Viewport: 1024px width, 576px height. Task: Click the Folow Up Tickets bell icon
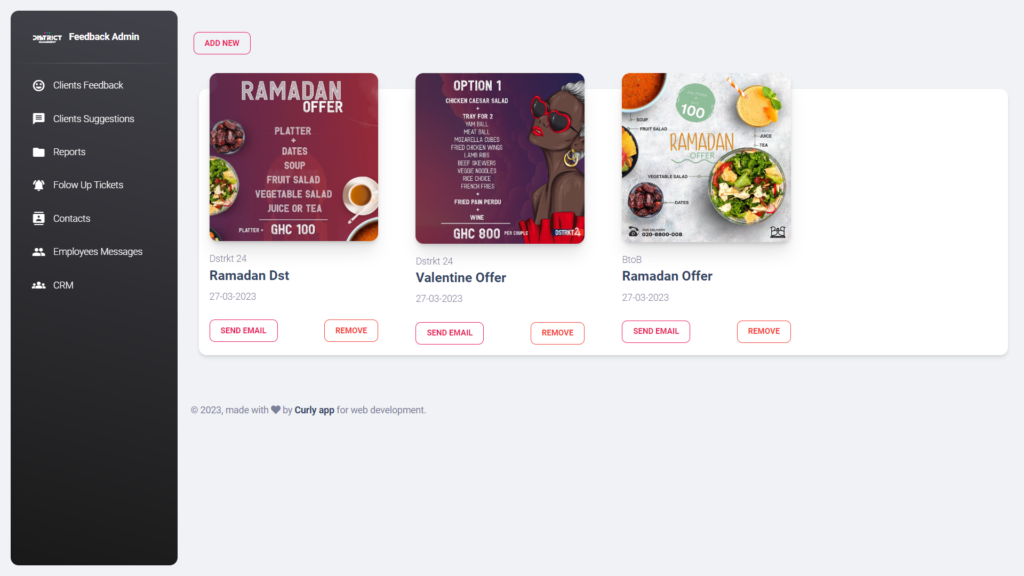[39, 185]
